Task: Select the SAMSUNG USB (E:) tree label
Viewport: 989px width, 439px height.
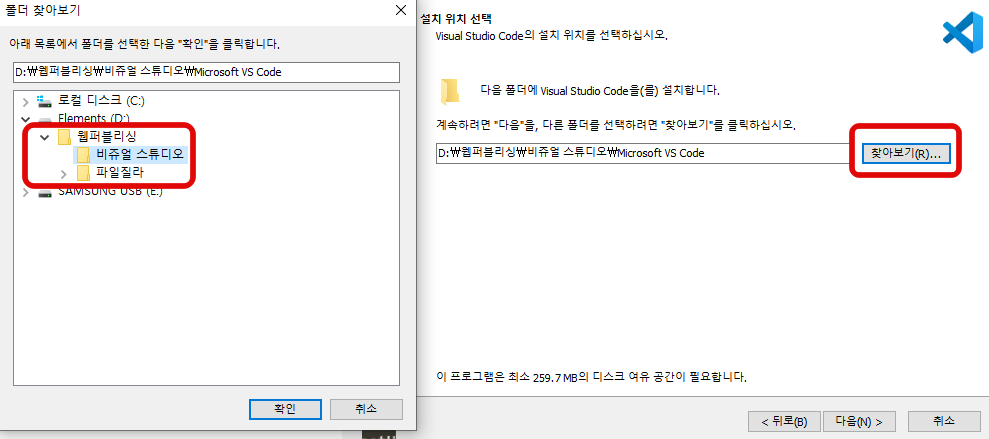Action: (110, 192)
